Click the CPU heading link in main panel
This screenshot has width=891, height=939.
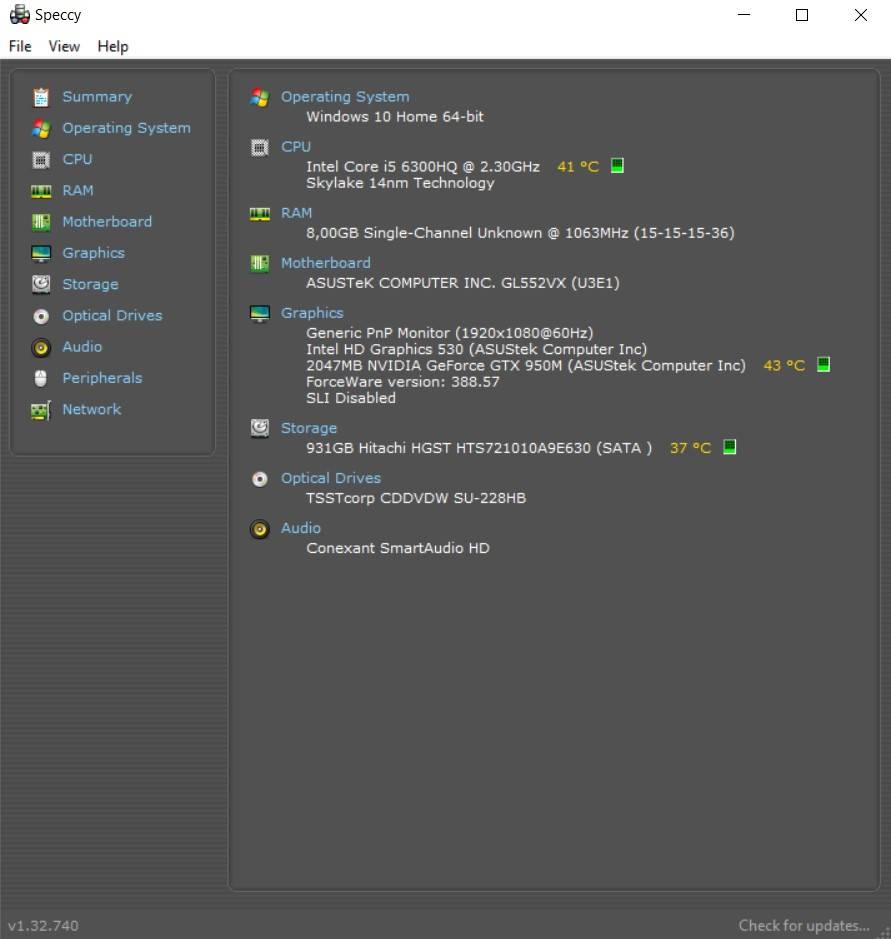[296, 147]
